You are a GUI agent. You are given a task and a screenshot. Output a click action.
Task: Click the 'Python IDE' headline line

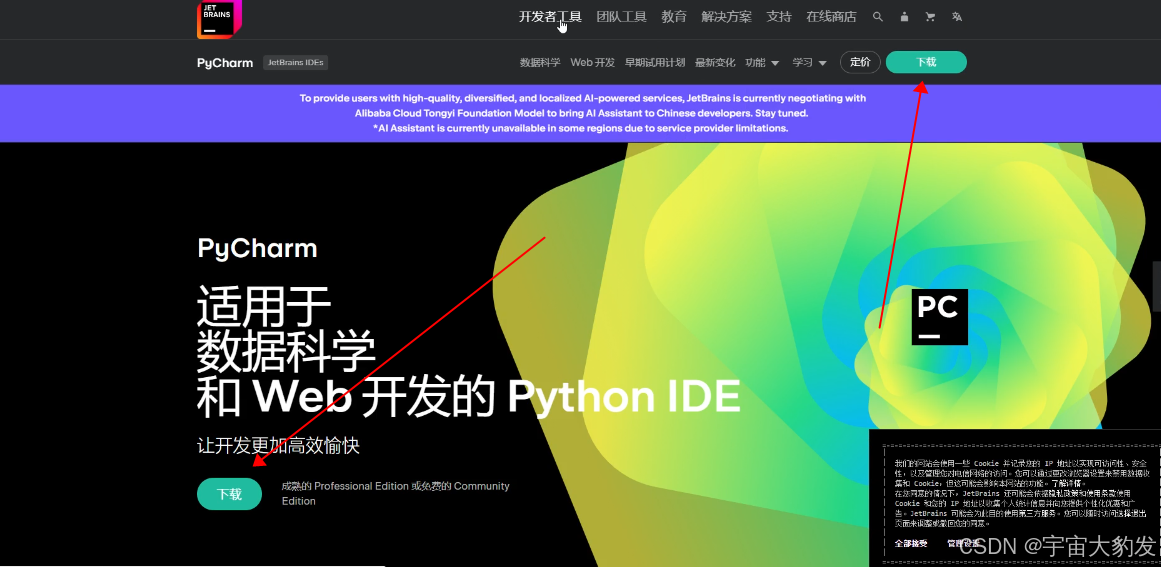[x=623, y=397]
